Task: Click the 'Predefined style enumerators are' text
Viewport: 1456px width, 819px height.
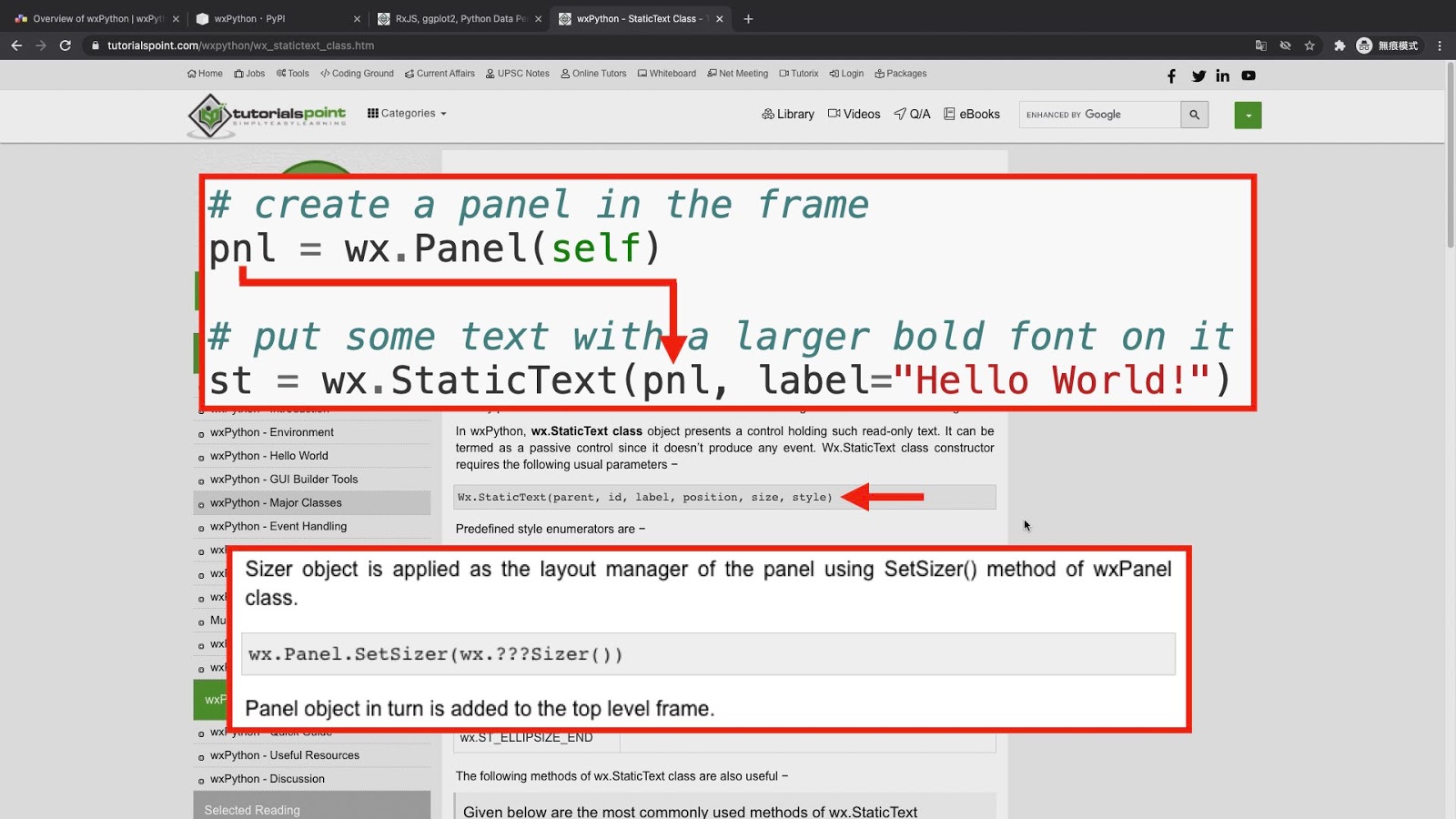Action: [551, 529]
